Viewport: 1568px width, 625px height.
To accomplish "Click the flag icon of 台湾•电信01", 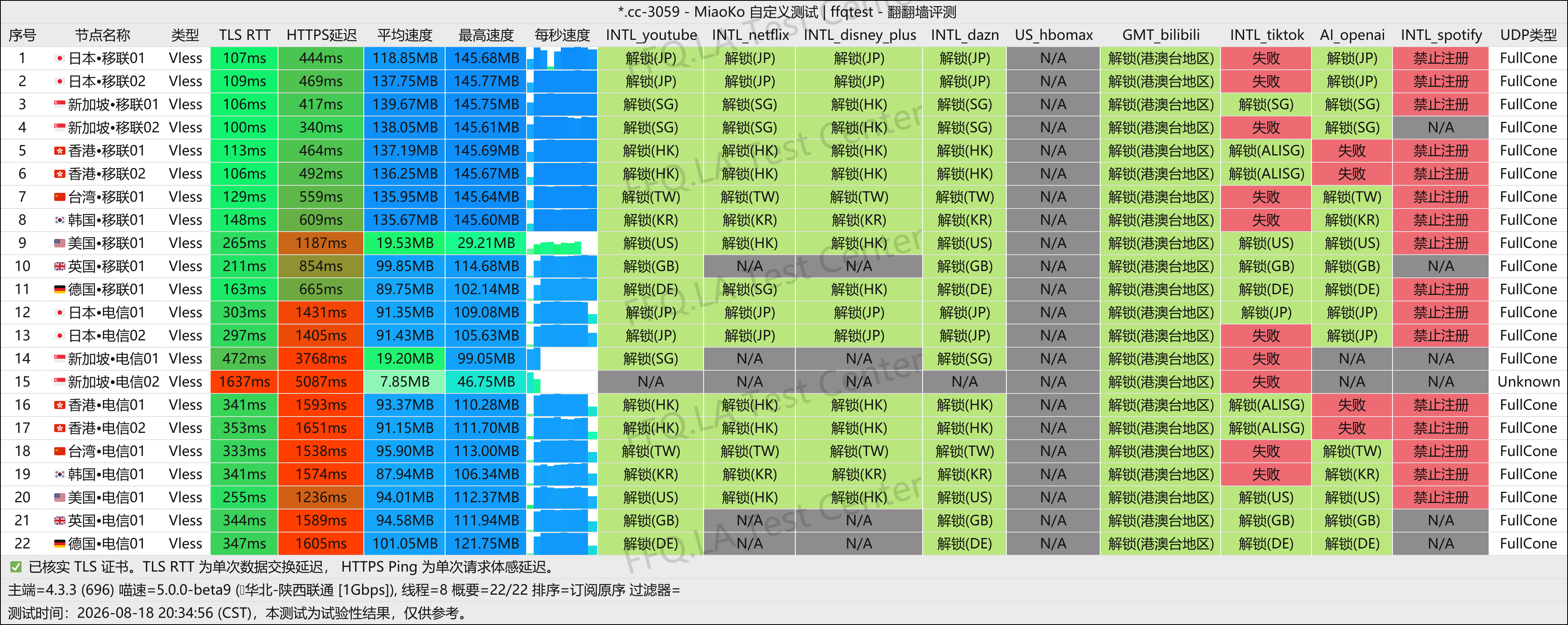I will 60,451.
